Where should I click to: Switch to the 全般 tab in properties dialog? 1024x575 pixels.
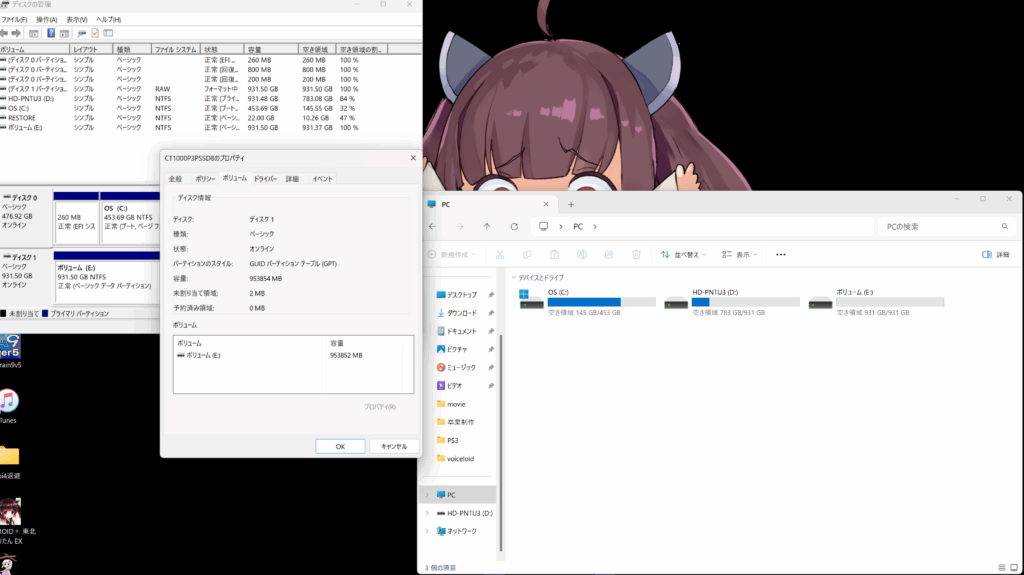click(175, 179)
